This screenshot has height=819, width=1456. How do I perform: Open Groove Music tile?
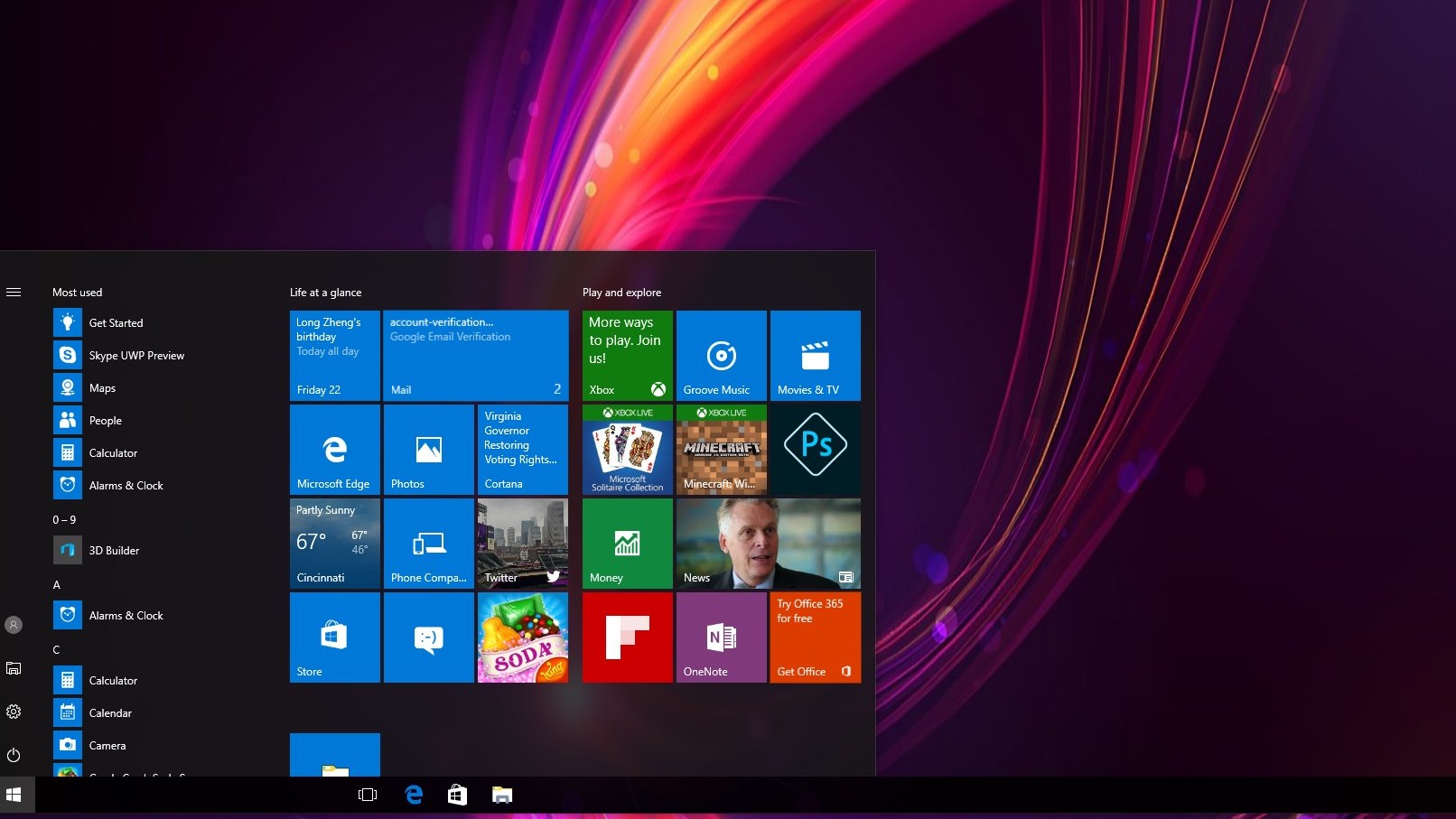click(722, 356)
